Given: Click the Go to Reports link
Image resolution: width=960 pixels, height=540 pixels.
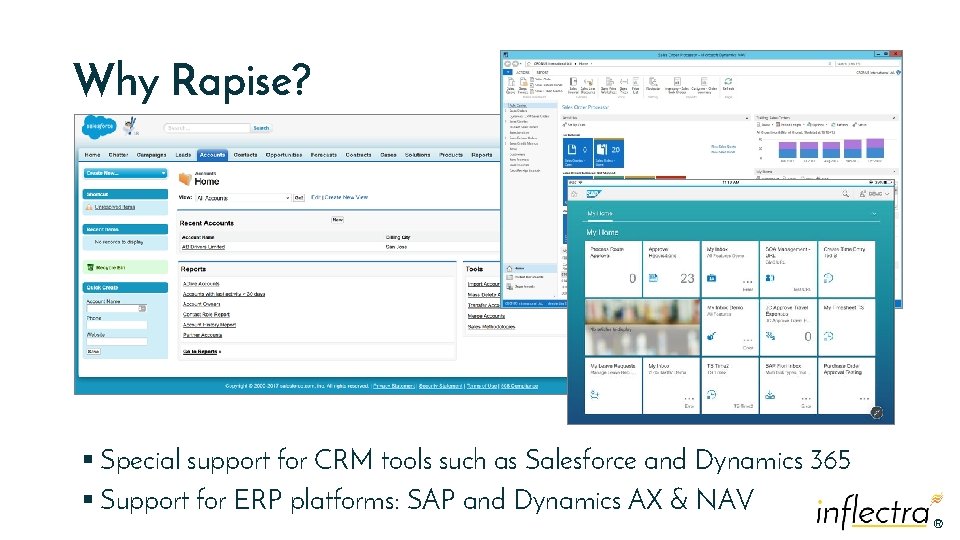Looking at the screenshot, I should click(202, 351).
